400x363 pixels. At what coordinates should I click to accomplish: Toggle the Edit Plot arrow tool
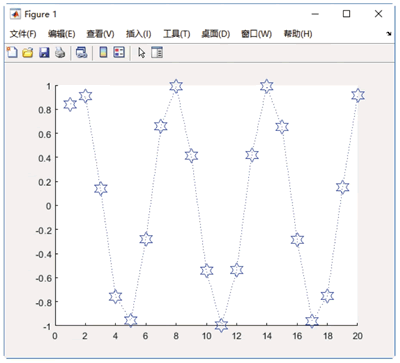click(142, 53)
